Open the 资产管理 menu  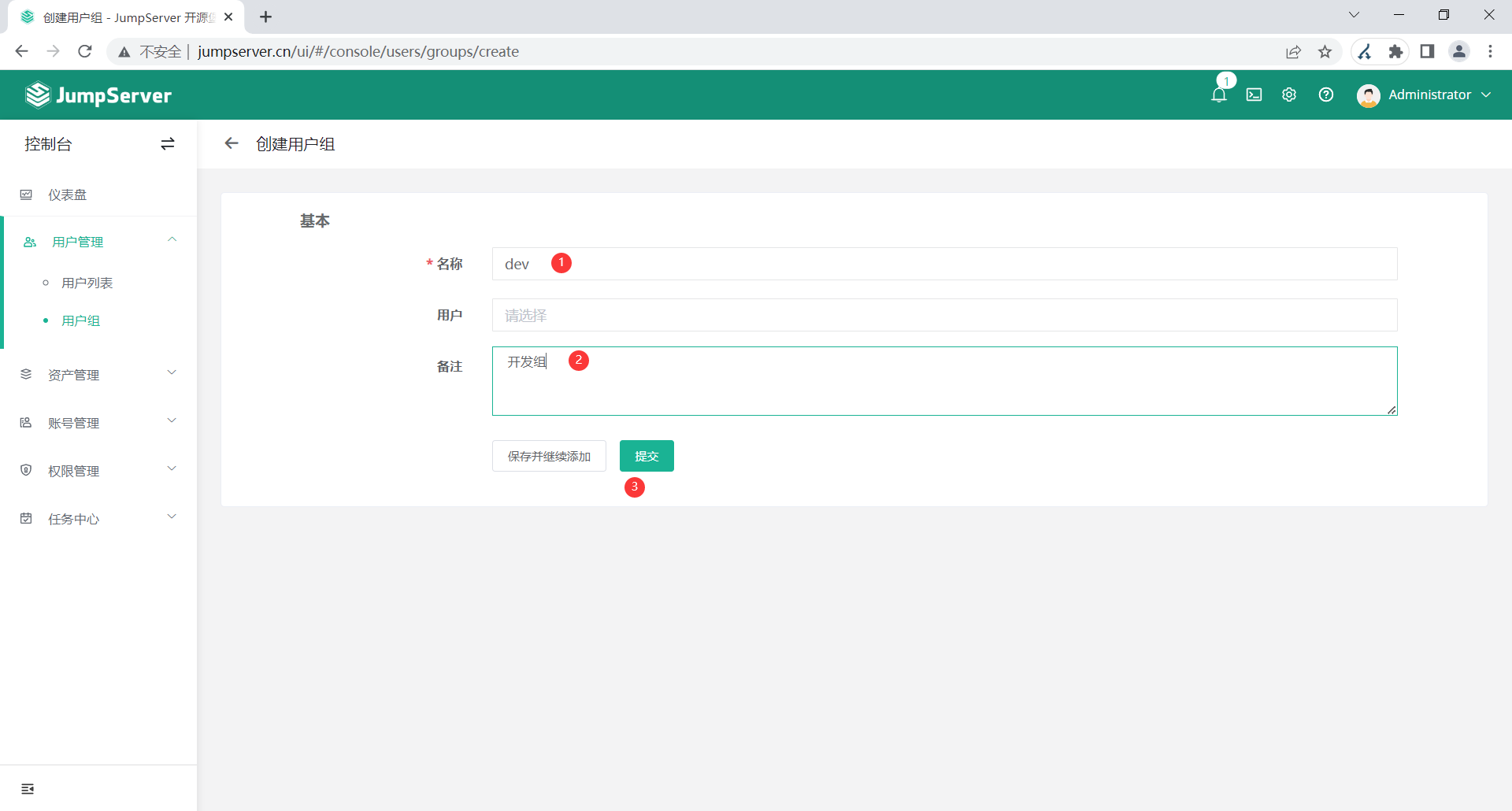pos(98,375)
